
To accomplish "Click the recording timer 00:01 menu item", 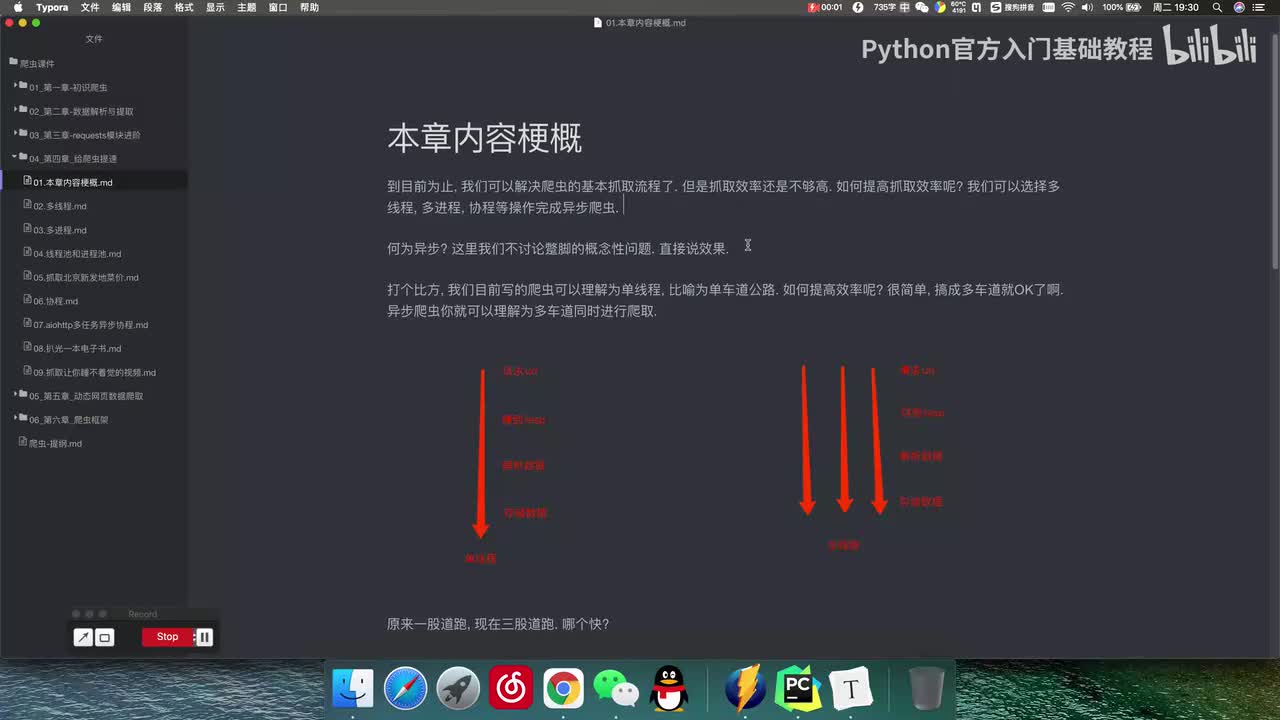I will pos(826,7).
